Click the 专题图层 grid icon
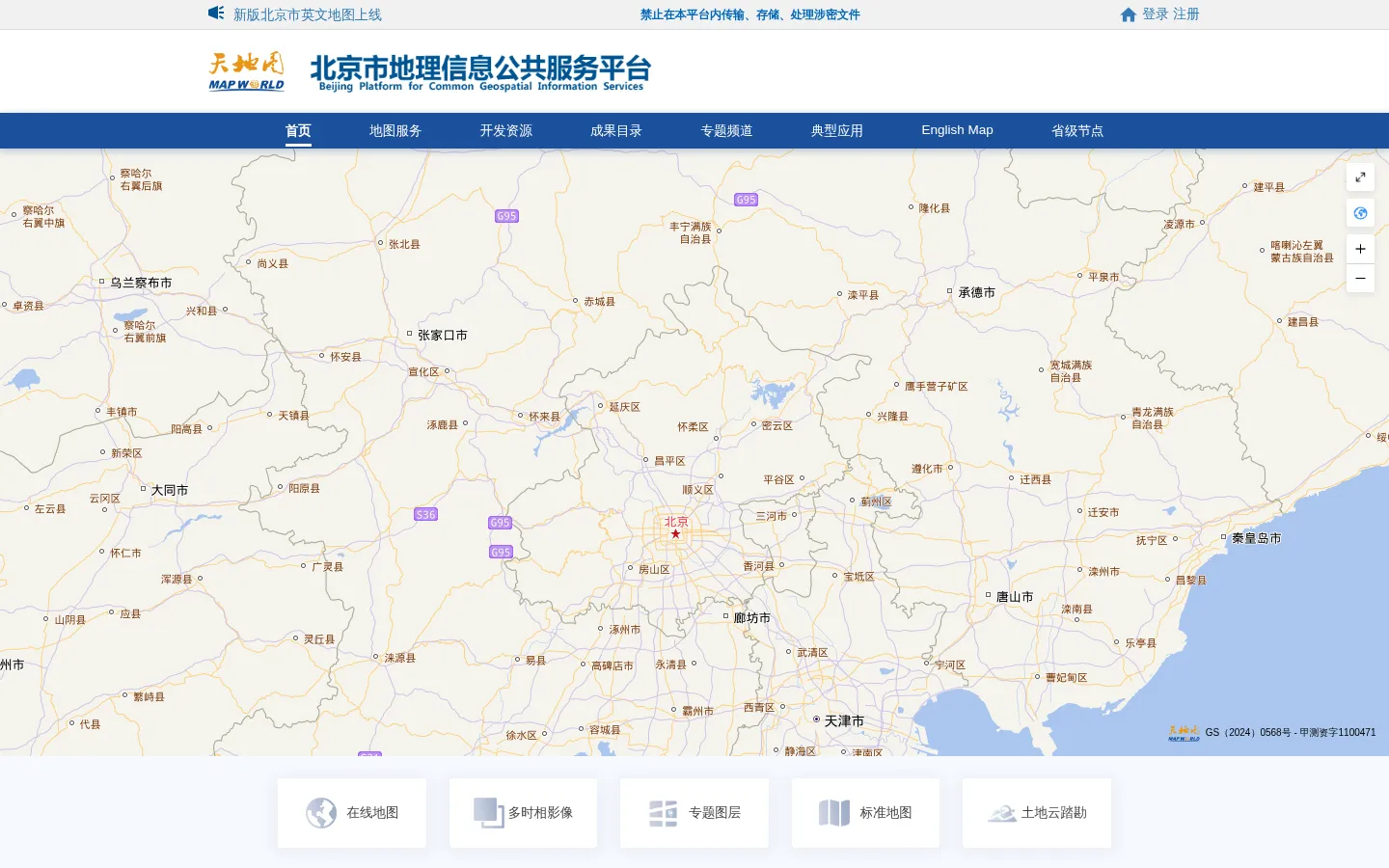1389x868 pixels. pyautogui.click(x=664, y=813)
